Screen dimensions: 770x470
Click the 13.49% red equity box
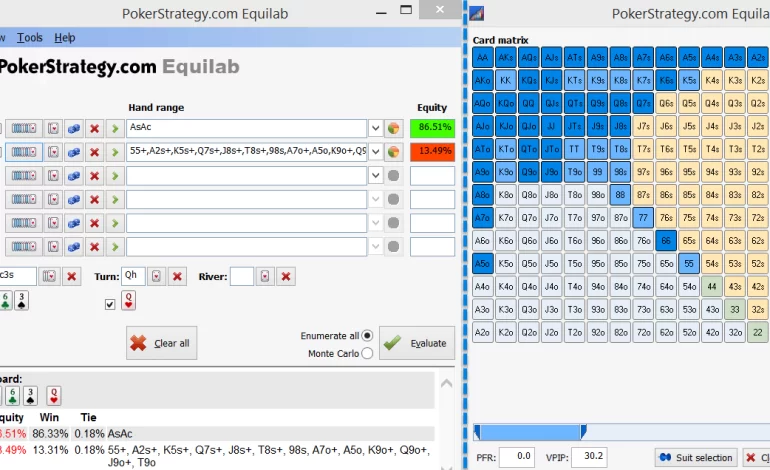coord(432,152)
